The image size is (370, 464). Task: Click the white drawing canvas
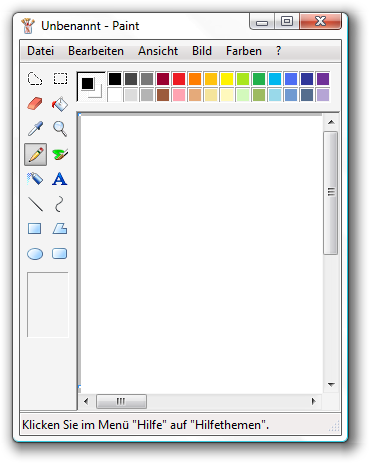click(201, 253)
